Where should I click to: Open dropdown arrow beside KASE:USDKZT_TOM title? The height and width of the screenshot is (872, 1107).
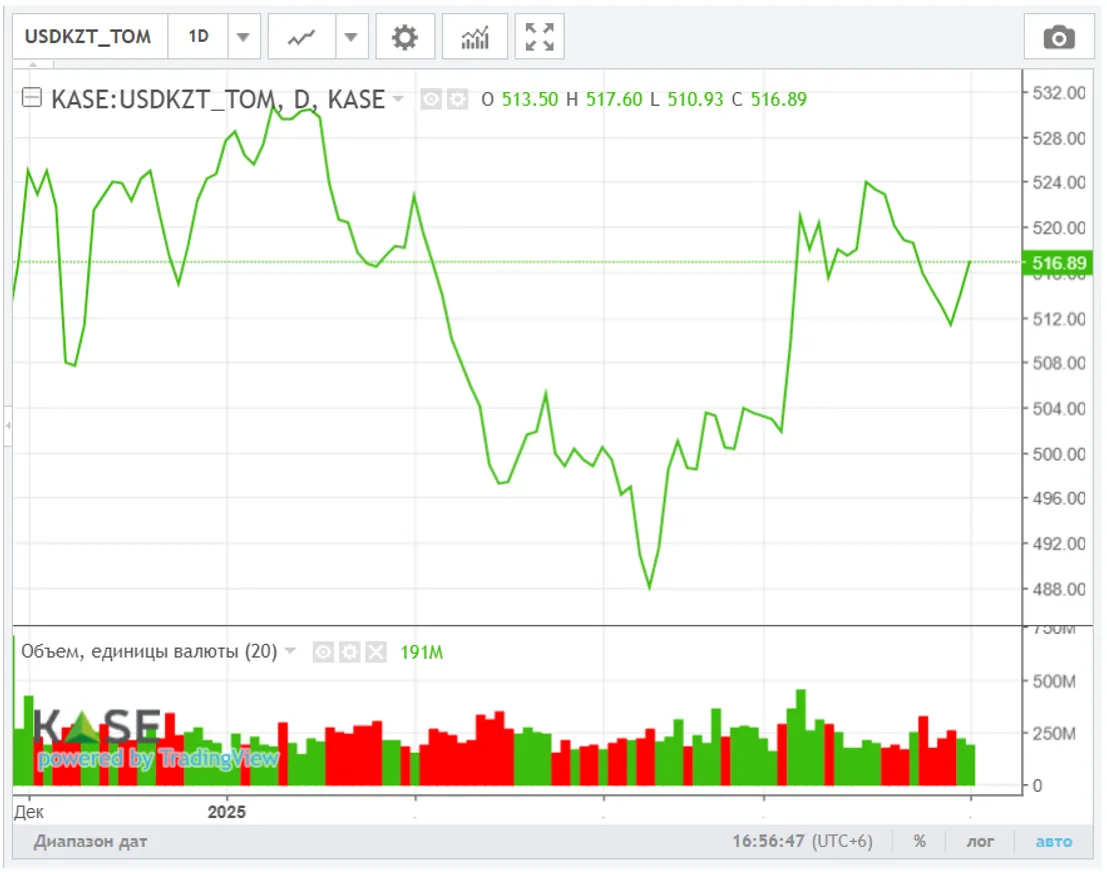coord(399,99)
